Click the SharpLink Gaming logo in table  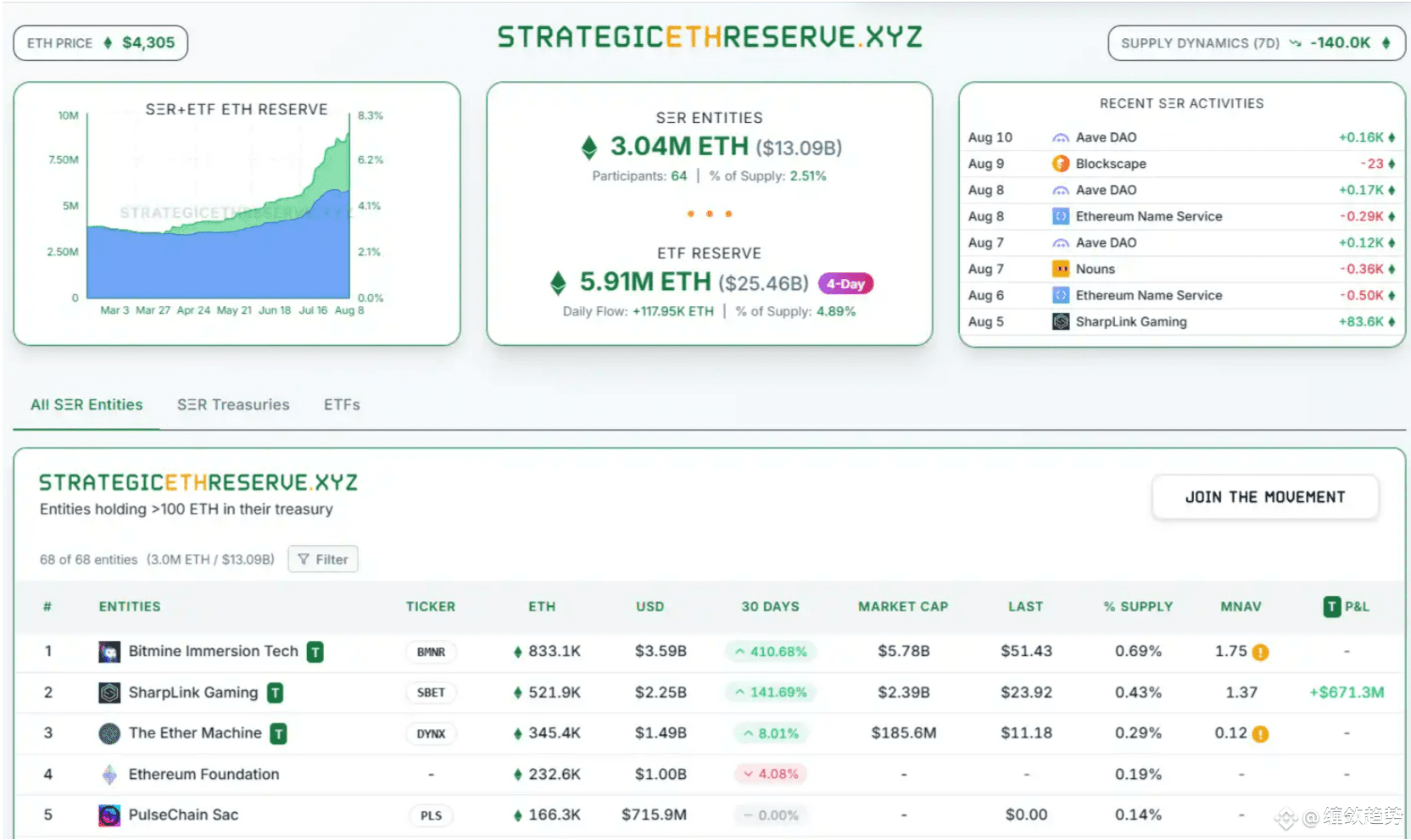109,693
